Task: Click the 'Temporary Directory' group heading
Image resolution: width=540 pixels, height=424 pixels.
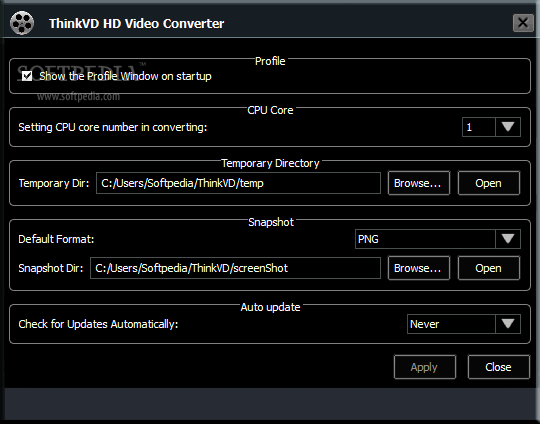Action: (x=270, y=163)
